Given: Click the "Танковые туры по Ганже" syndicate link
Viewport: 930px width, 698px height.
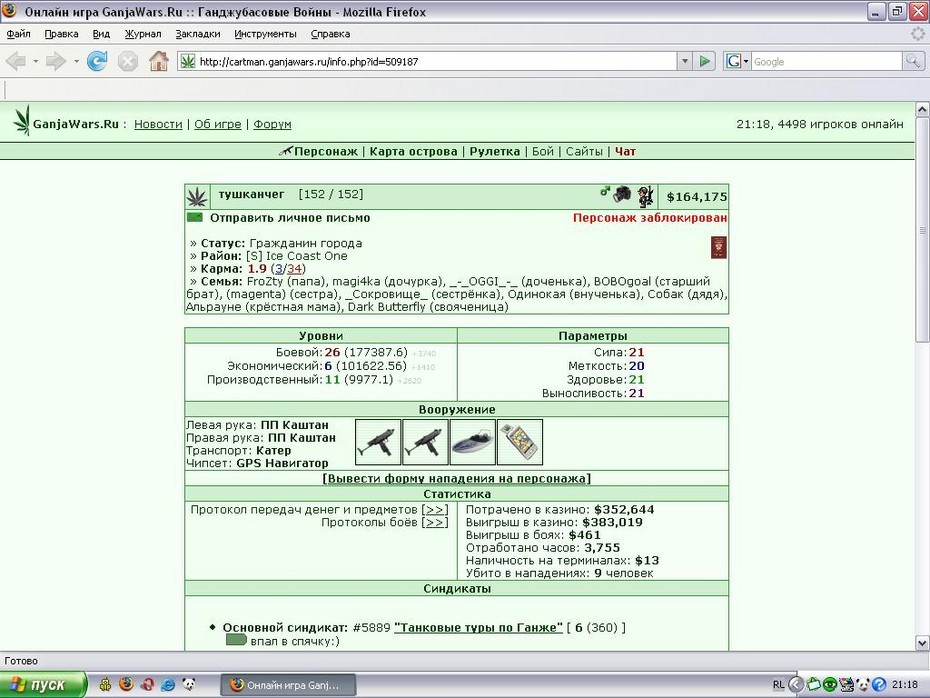Looking at the screenshot, I should click(x=478, y=627).
